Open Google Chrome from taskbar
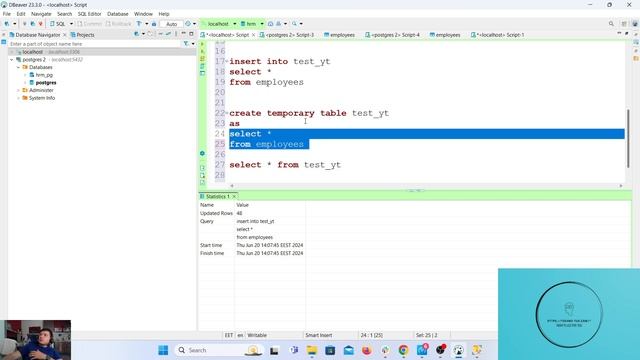 [403, 350]
